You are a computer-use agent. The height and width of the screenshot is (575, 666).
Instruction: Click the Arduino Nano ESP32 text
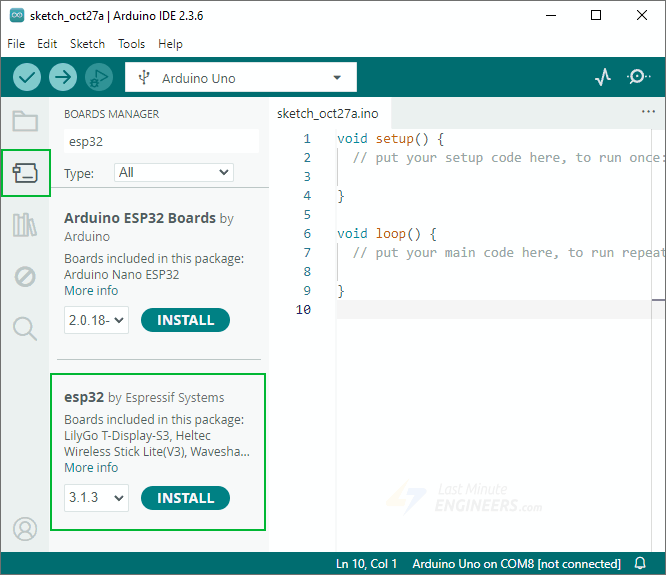pos(121,274)
